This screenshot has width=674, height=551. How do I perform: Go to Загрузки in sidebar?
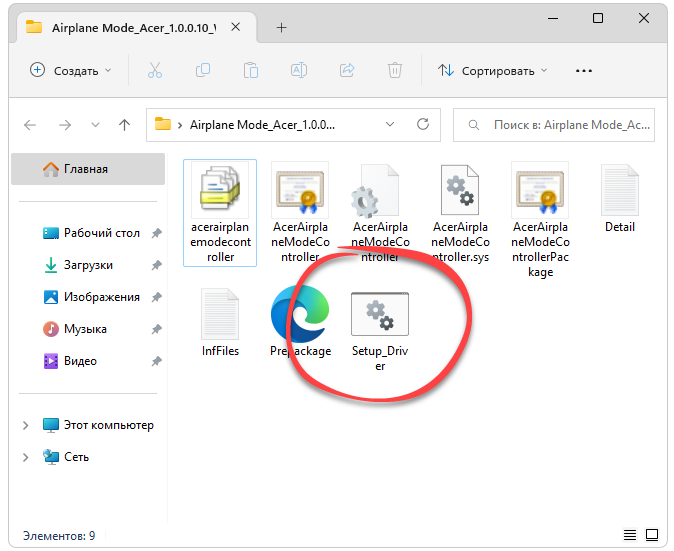88,265
